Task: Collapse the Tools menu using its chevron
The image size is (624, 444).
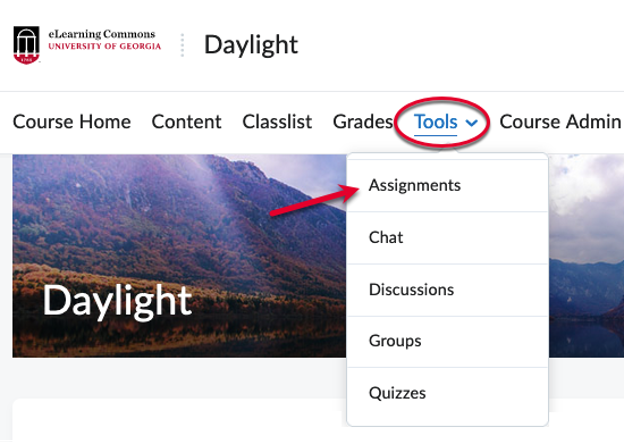Action: [x=471, y=123]
